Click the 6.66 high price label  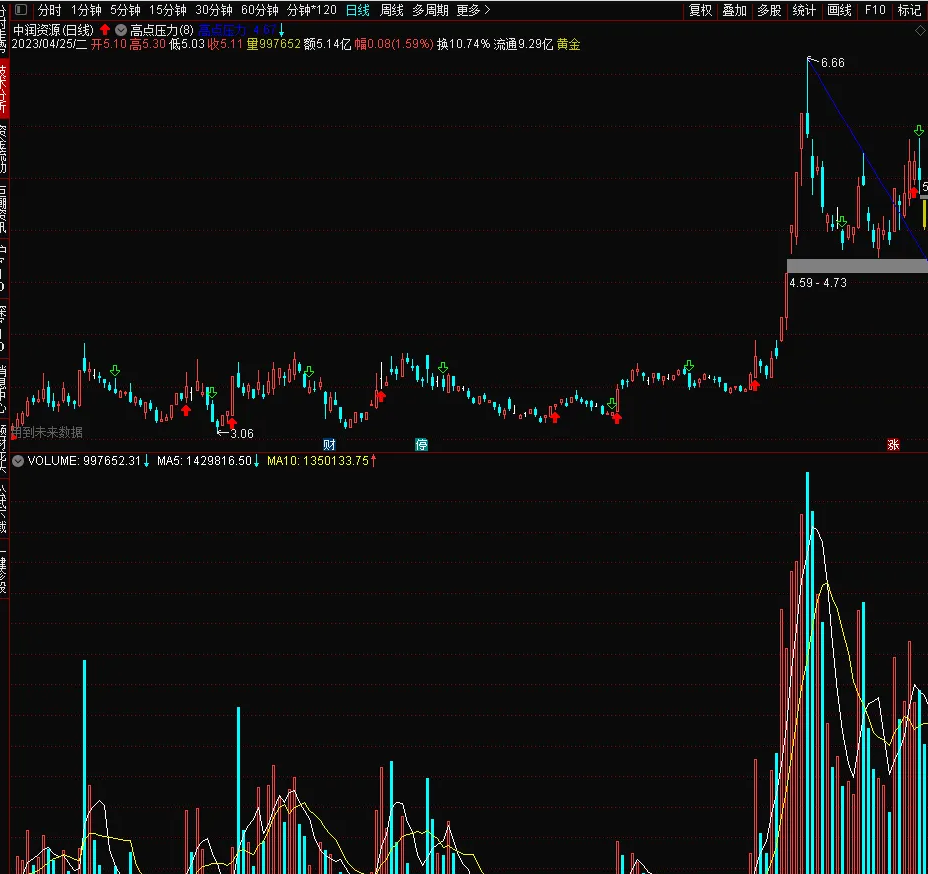tap(833, 63)
